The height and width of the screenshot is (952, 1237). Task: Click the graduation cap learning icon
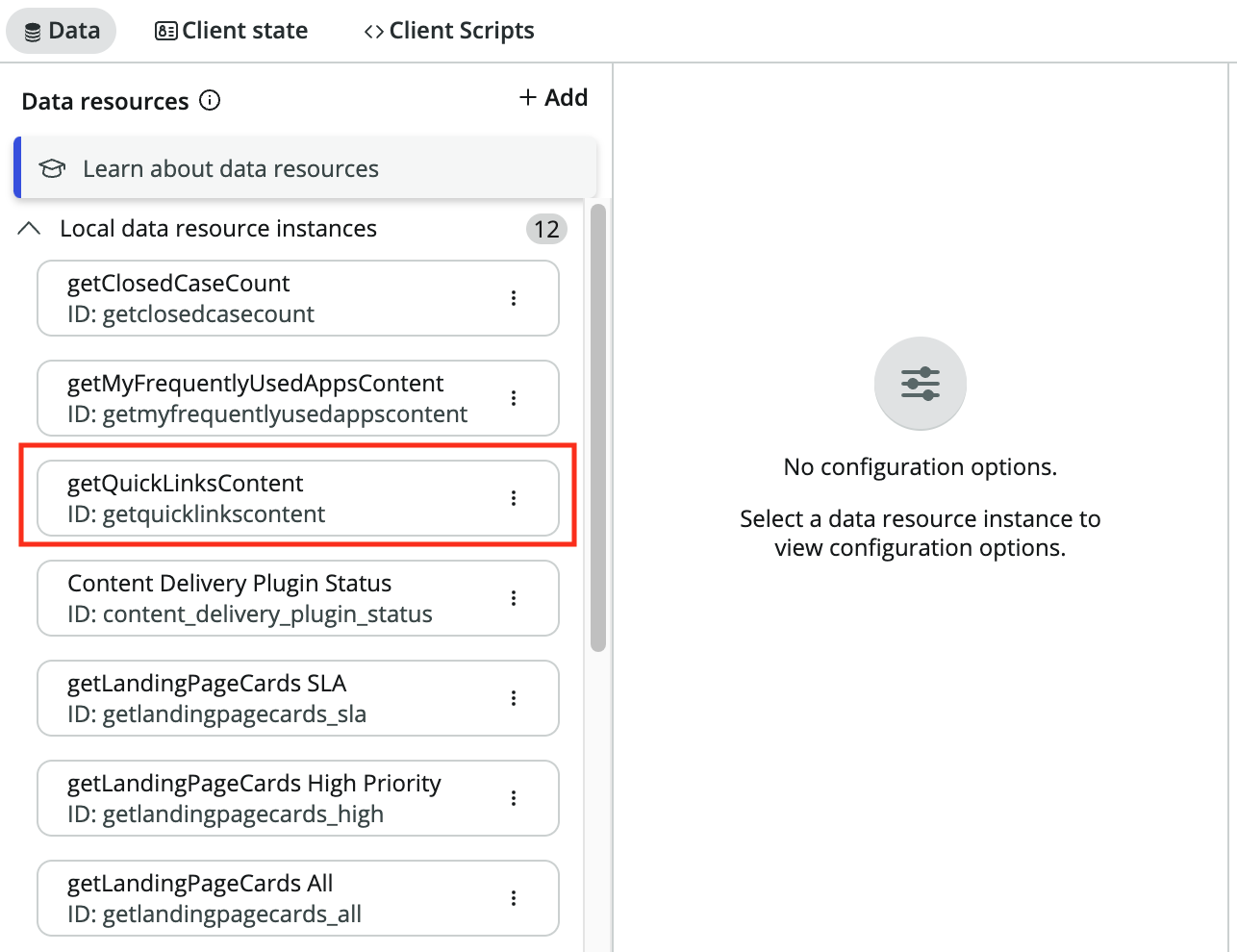52,168
